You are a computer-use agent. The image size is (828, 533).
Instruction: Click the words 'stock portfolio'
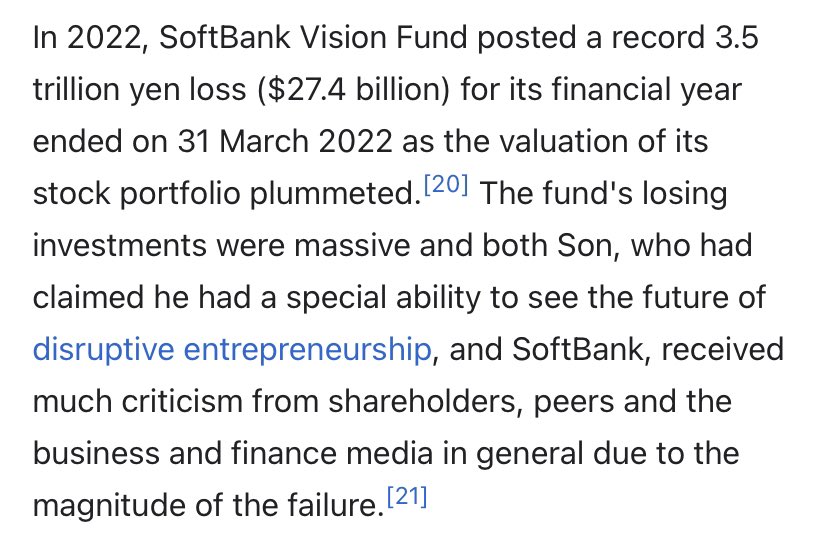point(134,194)
